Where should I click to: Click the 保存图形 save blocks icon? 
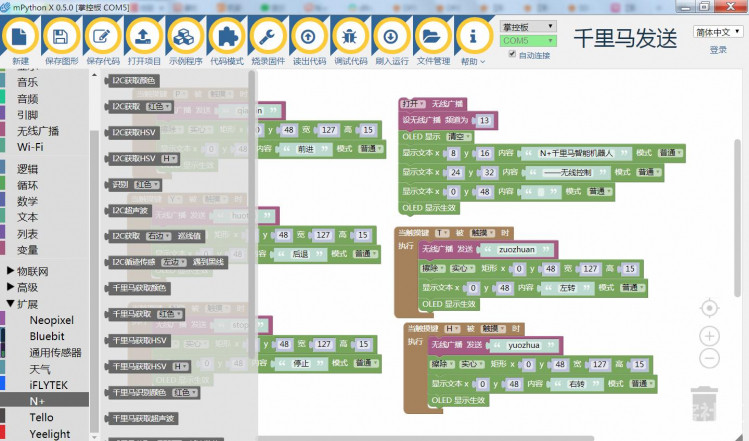[x=61, y=37]
